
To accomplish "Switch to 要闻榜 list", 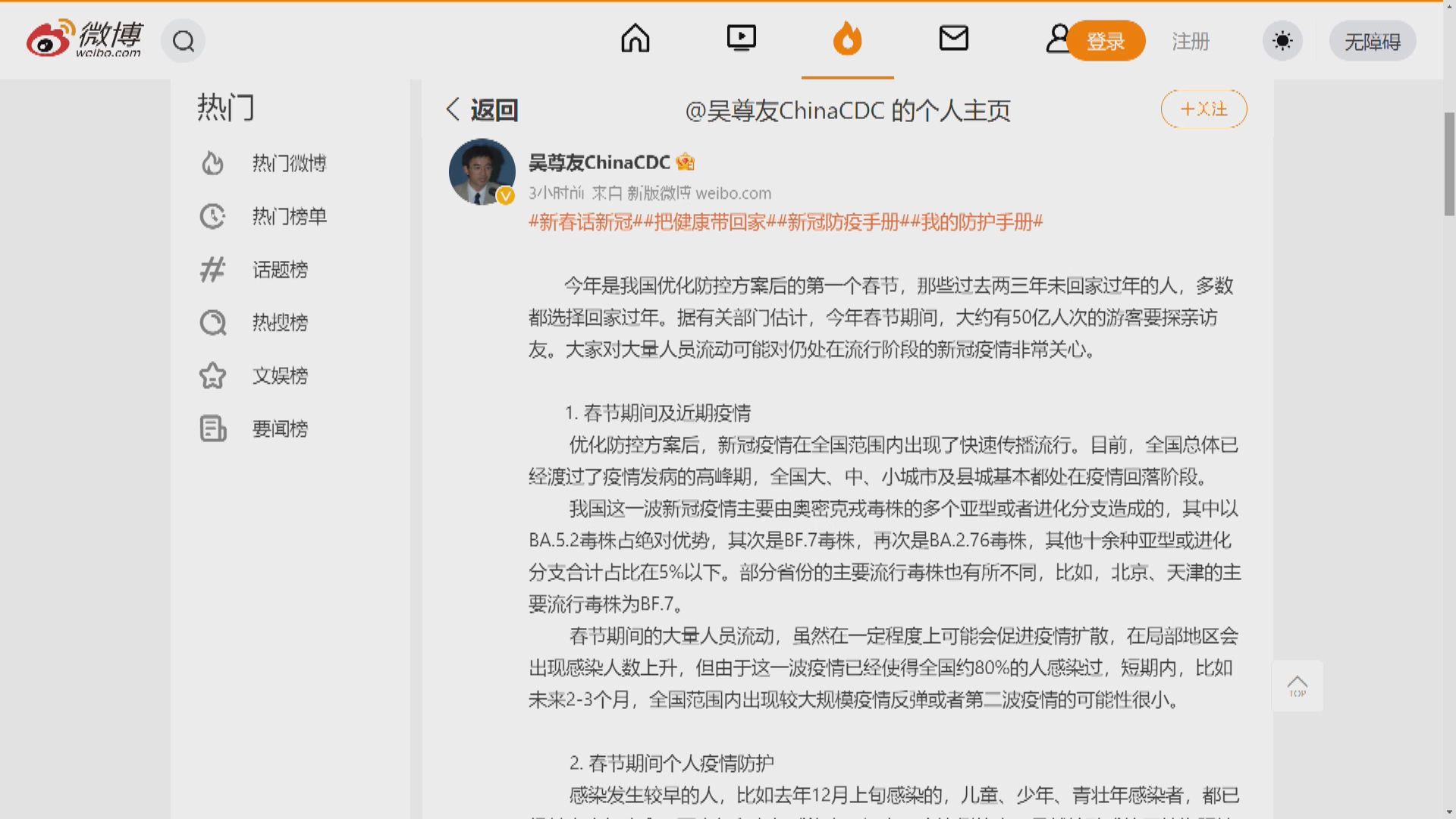I will (280, 428).
